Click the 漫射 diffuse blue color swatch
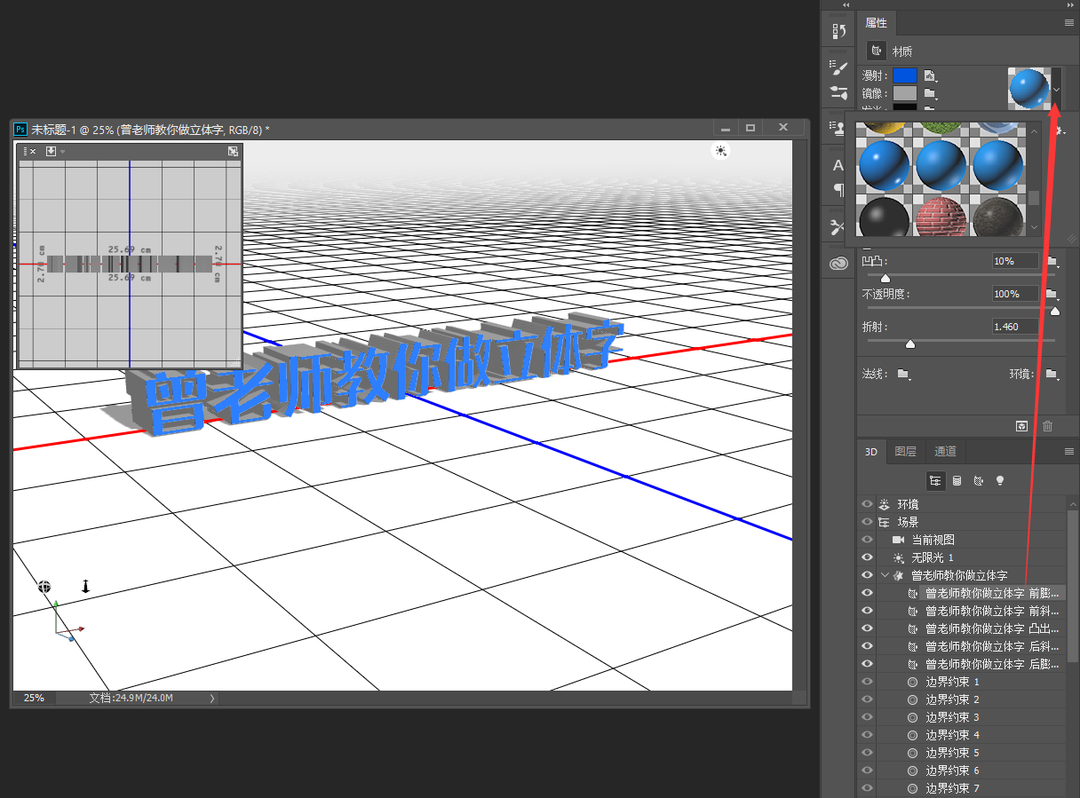 click(x=905, y=76)
